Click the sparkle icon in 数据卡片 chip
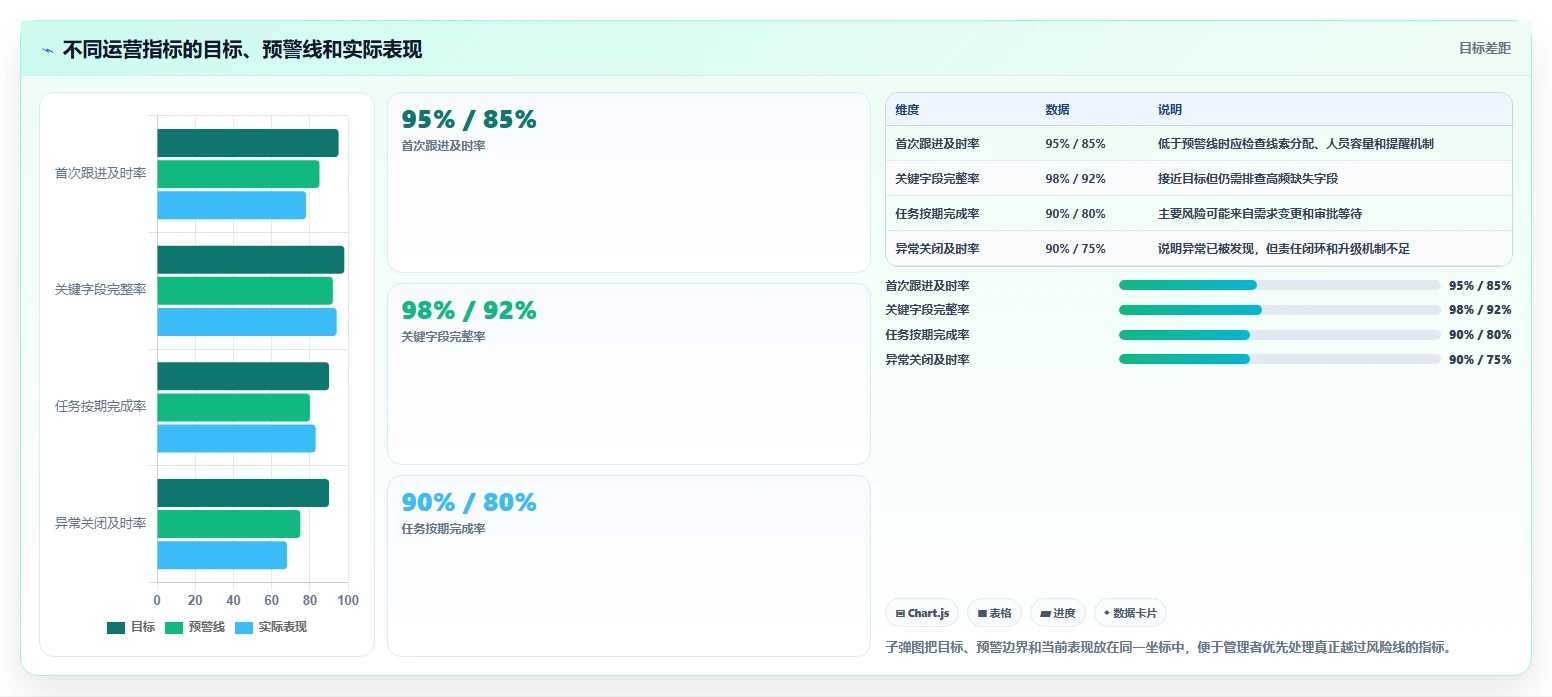1552x697 pixels. tap(1107, 613)
